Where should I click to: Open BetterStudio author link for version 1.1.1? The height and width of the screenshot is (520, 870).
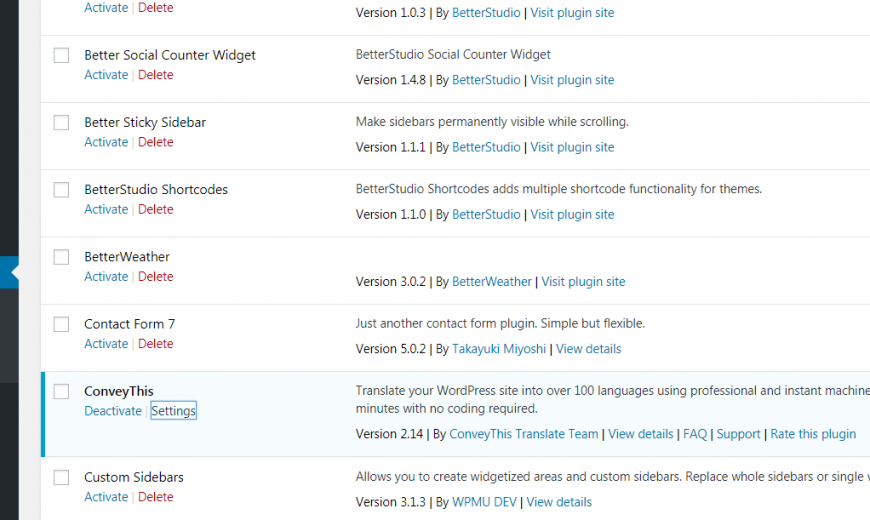[x=486, y=147]
